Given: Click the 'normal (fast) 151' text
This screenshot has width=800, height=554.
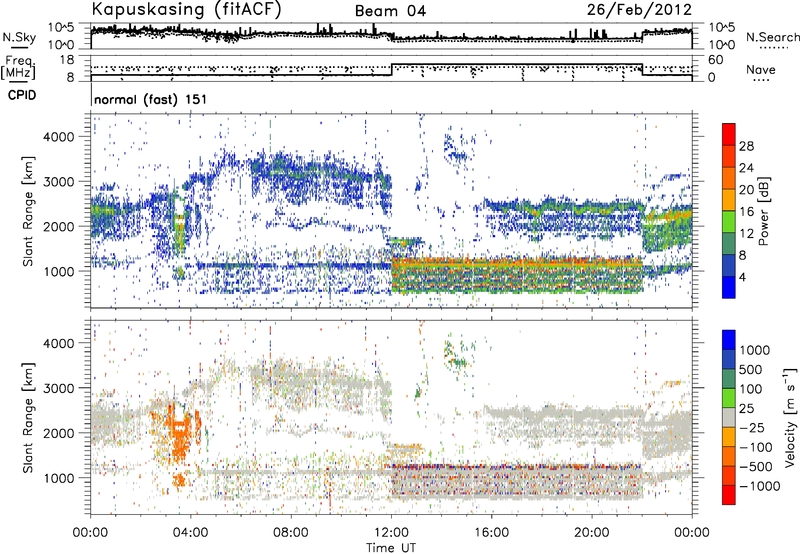Looking at the screenshot, I should click(151, 99).
